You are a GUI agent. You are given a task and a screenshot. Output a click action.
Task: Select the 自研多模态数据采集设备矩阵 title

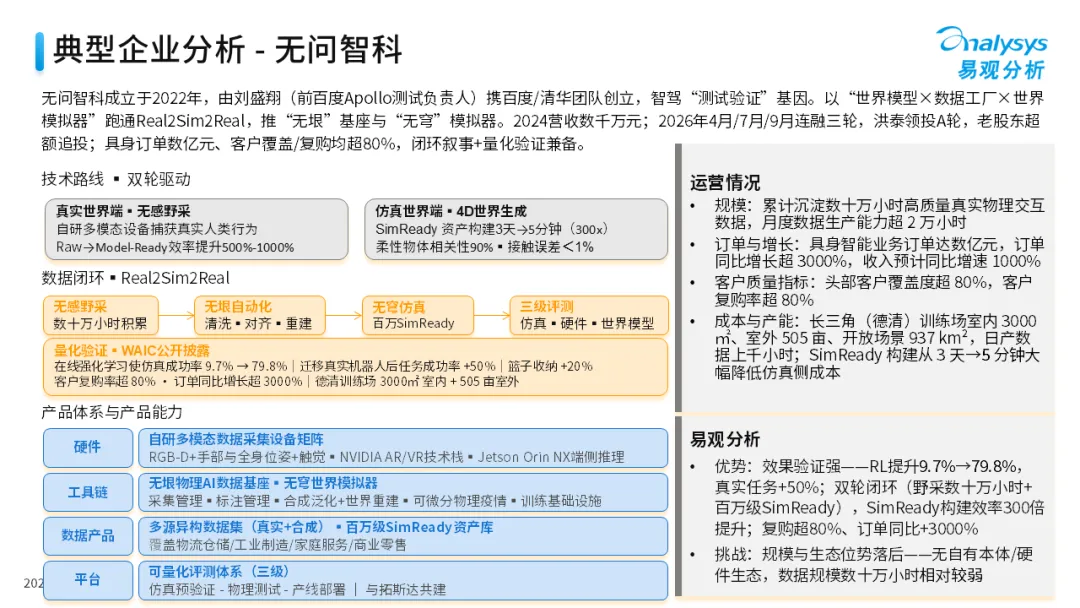point(236,439)
